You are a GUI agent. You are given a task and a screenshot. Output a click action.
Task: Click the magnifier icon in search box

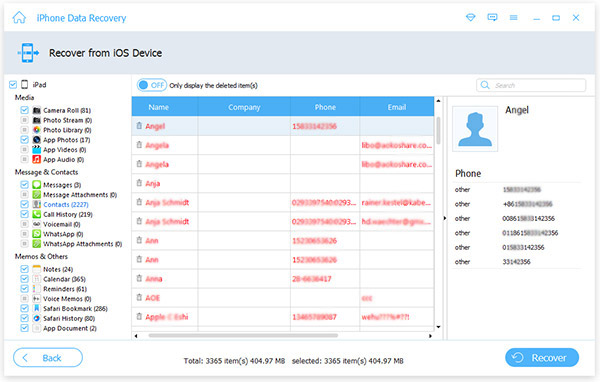(x=485, y=85)
